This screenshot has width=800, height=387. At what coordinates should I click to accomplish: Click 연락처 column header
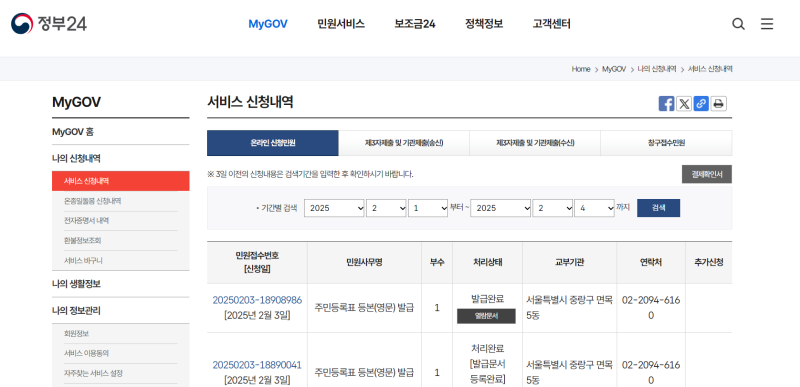(x=651, y=263)
